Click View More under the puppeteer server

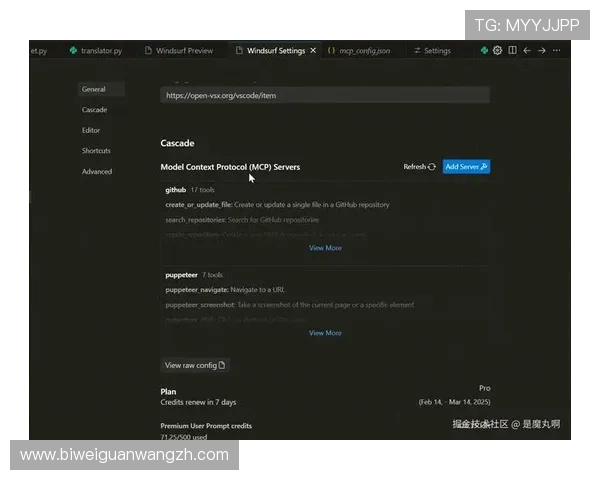point(325,333)
